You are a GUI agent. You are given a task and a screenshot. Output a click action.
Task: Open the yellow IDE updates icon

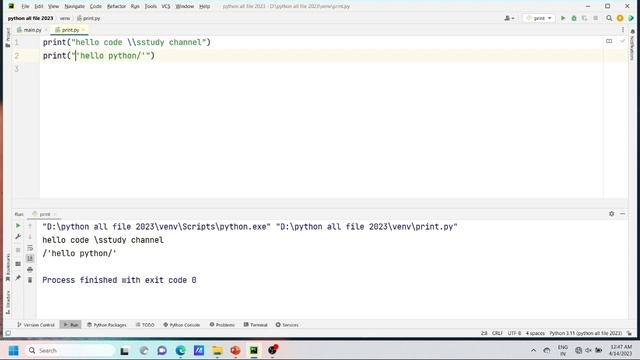(620, 18)
